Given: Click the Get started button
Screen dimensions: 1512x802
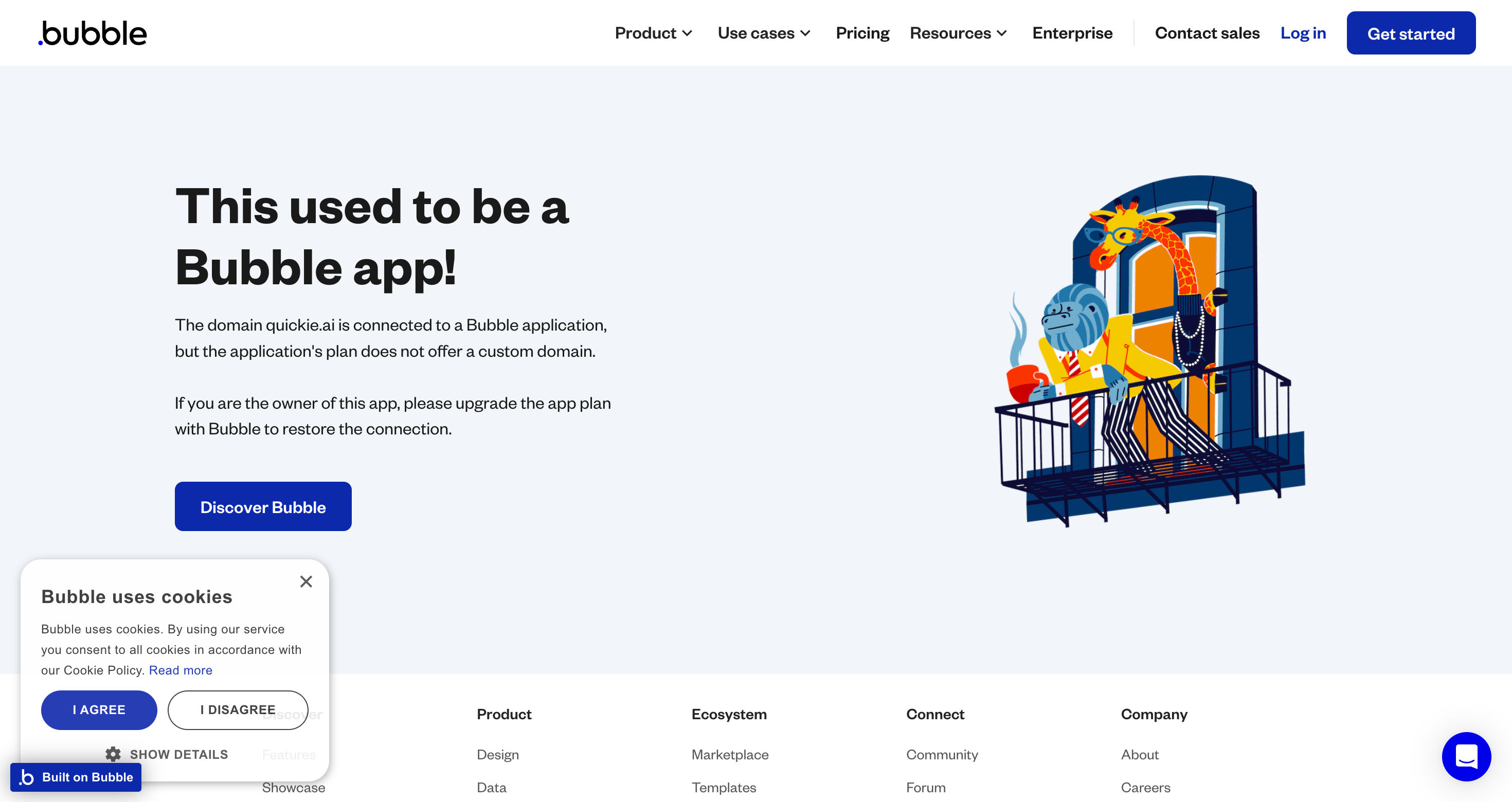Looking at the screenshot, I should tap(1411, 33).
